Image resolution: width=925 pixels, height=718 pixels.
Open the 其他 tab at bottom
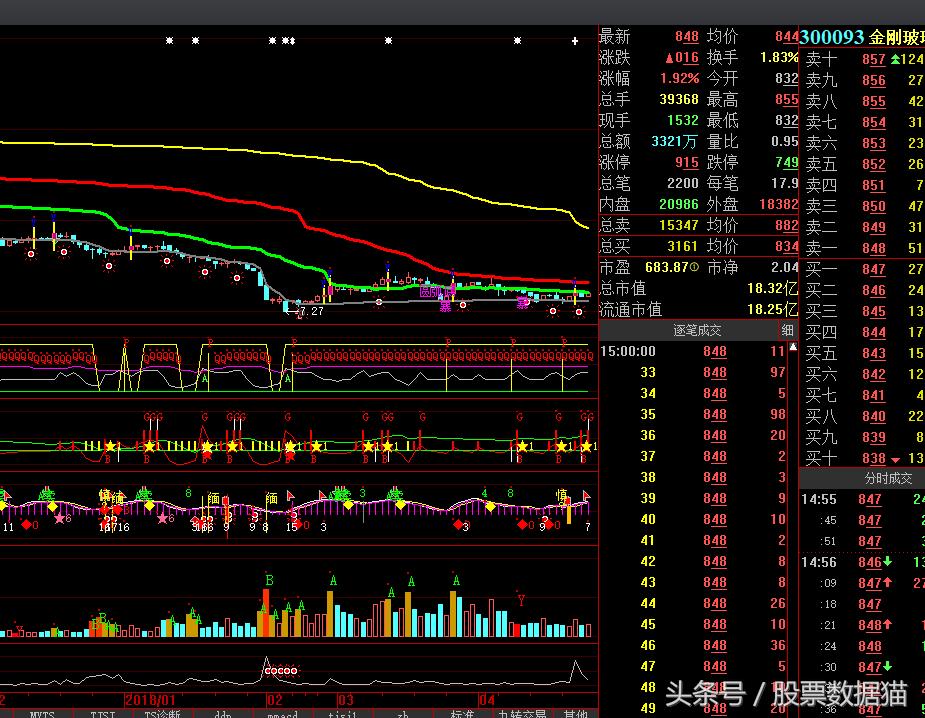click(575, 714)
